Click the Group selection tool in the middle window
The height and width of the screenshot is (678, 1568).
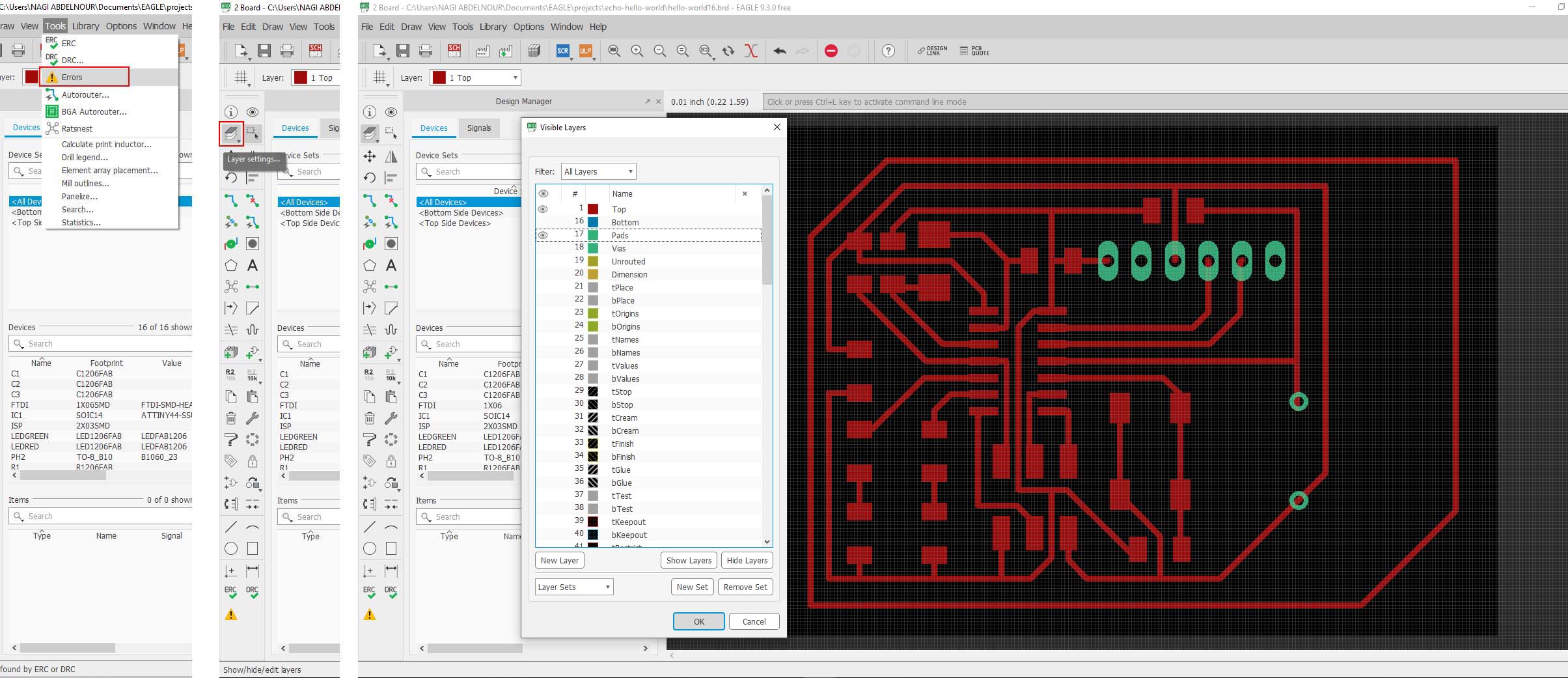point(253,134)
